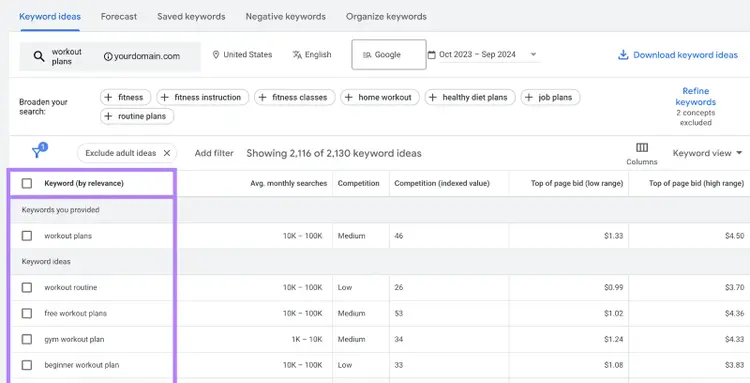Click the Add filter button

214,153
